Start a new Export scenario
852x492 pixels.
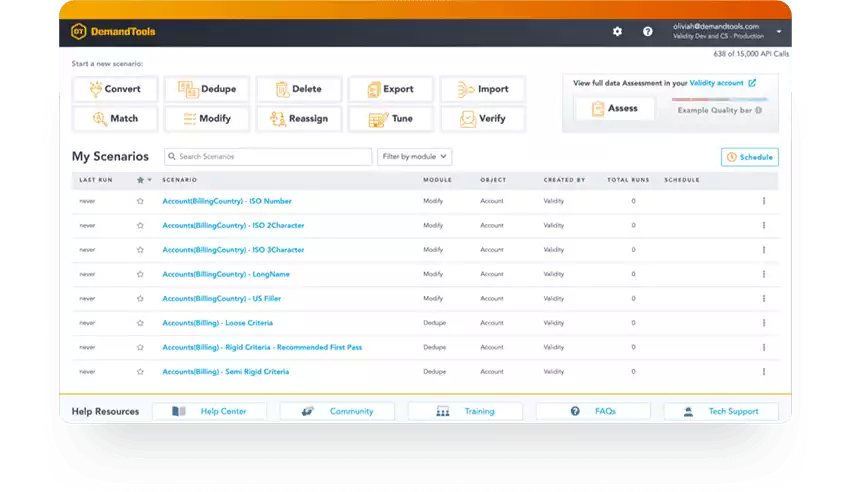pos(391,89)
